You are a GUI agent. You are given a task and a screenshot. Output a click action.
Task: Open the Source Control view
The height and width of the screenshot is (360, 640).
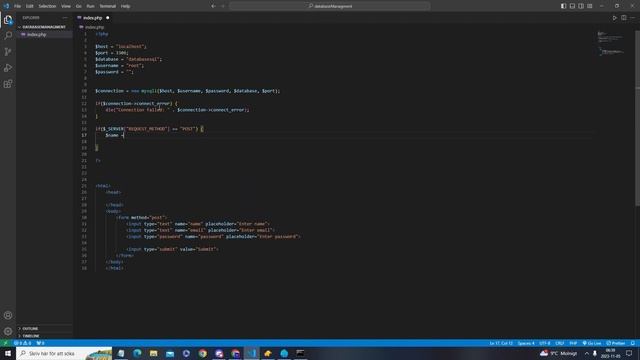(8, 51)
